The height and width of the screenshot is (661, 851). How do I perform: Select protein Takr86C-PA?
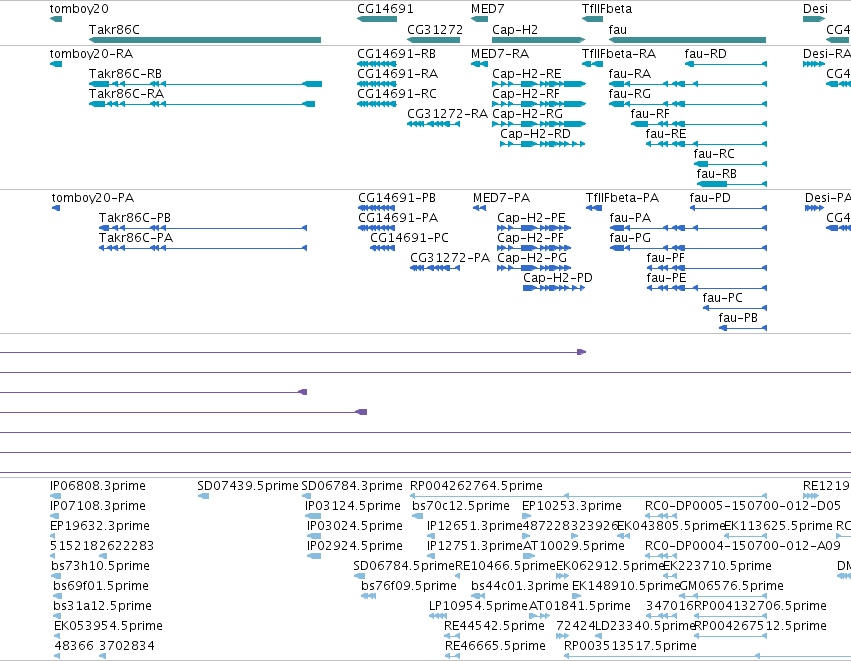203,248
